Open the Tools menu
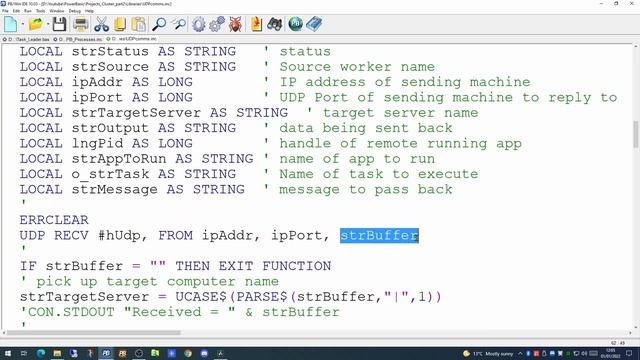Screen dimensions: 640x360 [40, 11]
